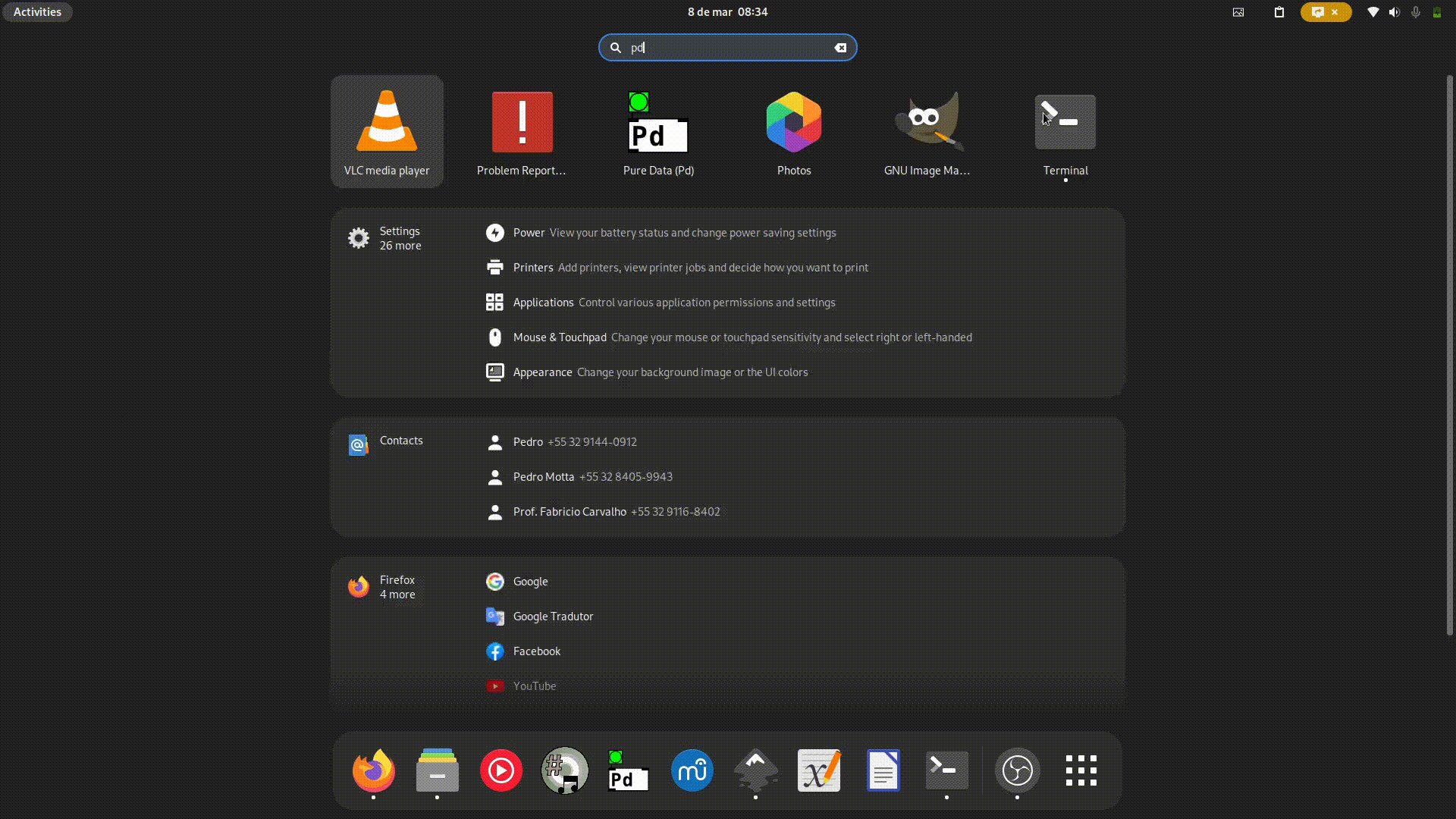Screen dimensions: 1456x819
Task: Open Terminal from the dock
Action: [947, 770]
